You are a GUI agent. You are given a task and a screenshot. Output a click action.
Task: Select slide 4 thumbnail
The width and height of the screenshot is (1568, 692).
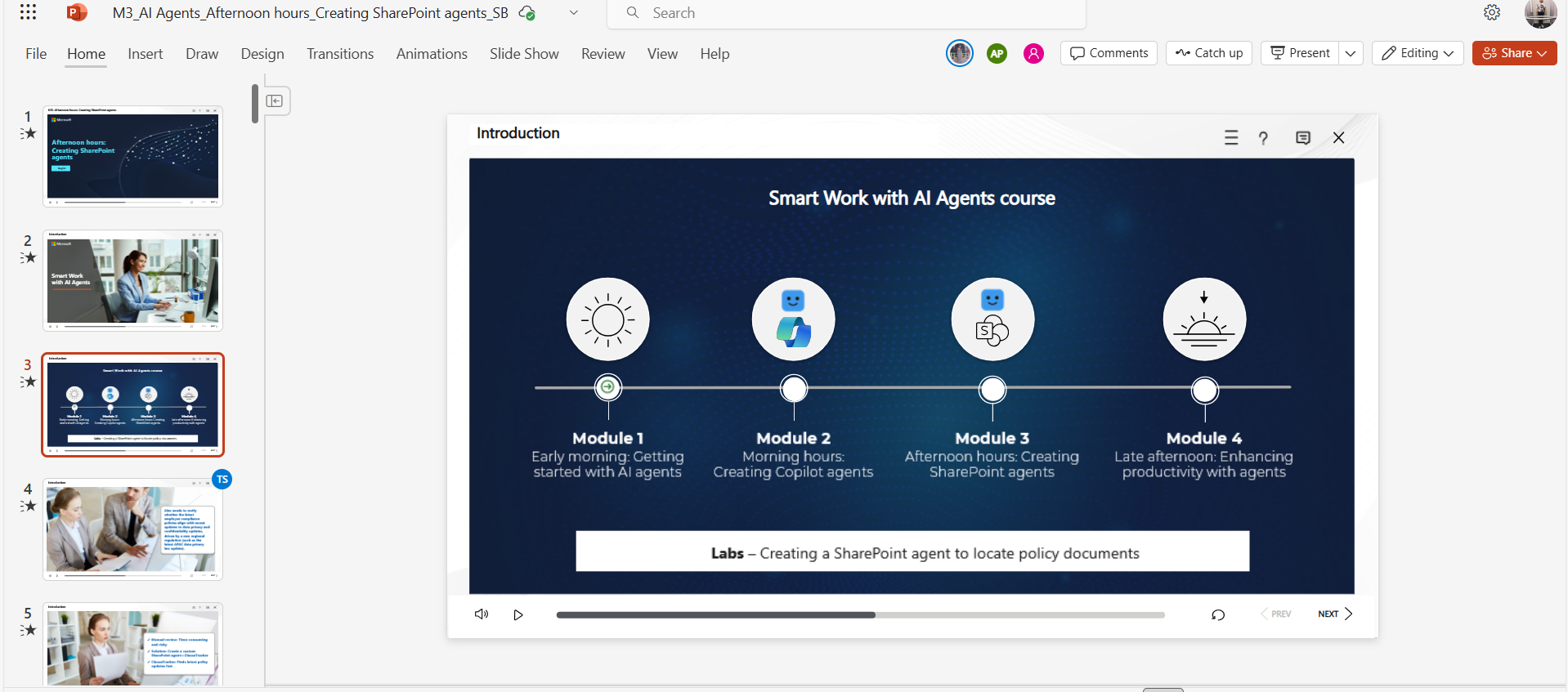click(132, 529)
